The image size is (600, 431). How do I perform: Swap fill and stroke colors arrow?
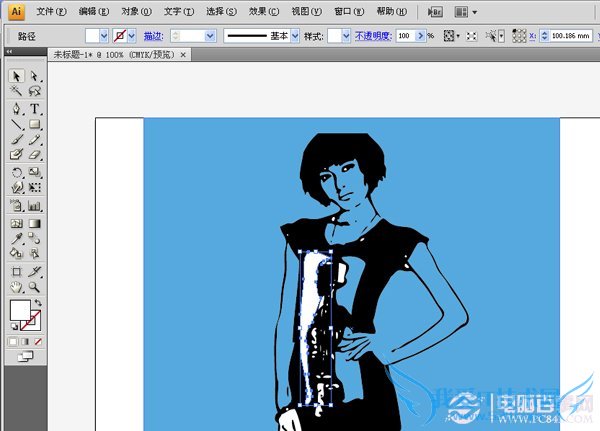click(x=38, y=303)
